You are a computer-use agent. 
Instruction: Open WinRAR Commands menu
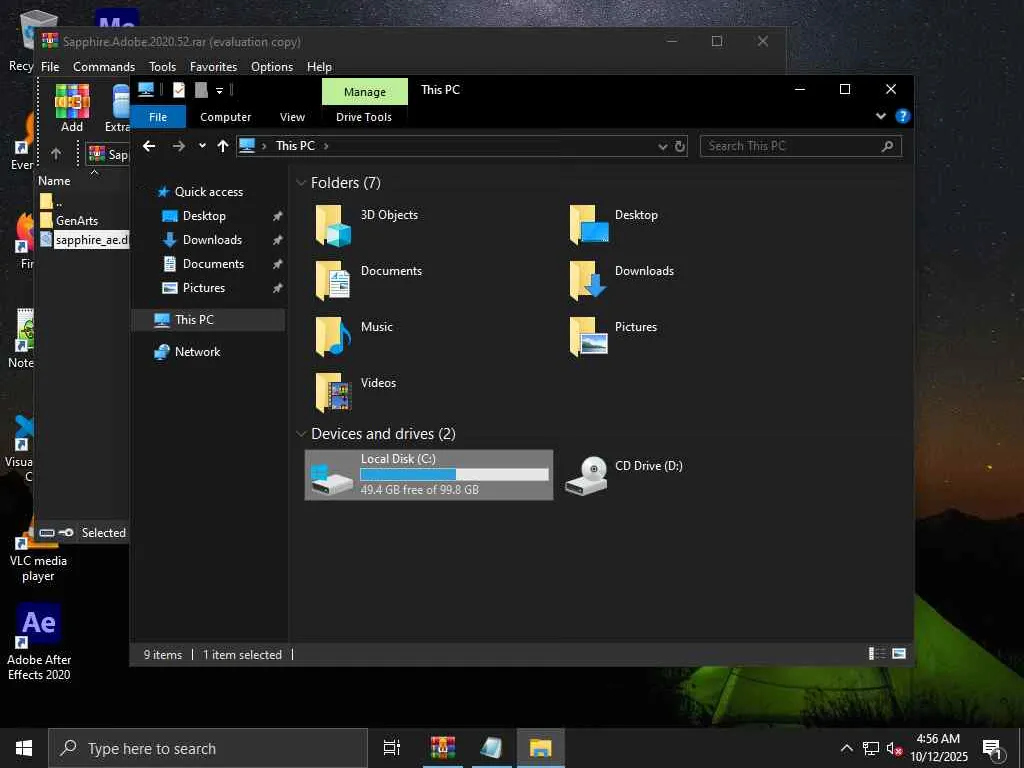(x=104, y=67)
